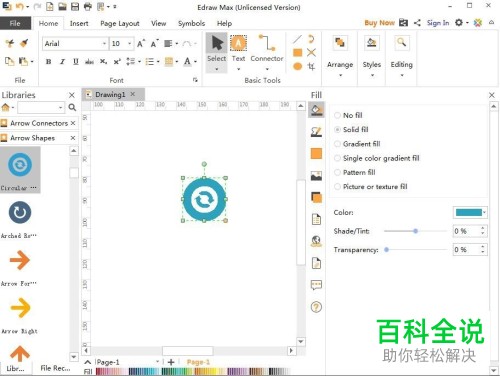
Task: Click the Format Painter brush icon
Action: (24, 43)
